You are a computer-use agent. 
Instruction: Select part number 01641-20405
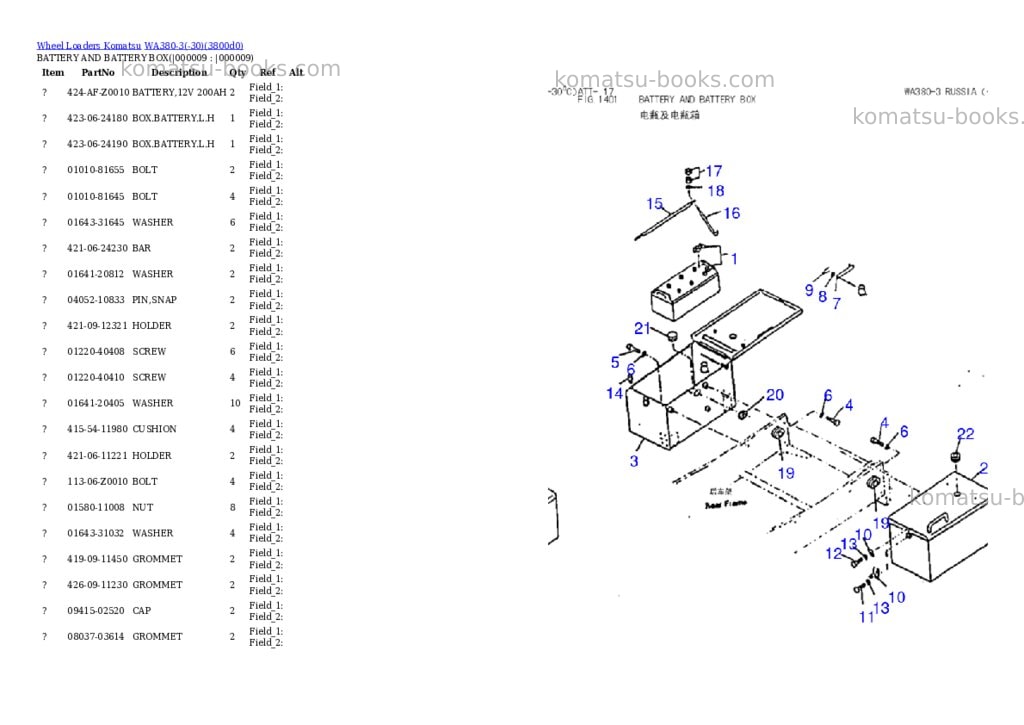95,404
